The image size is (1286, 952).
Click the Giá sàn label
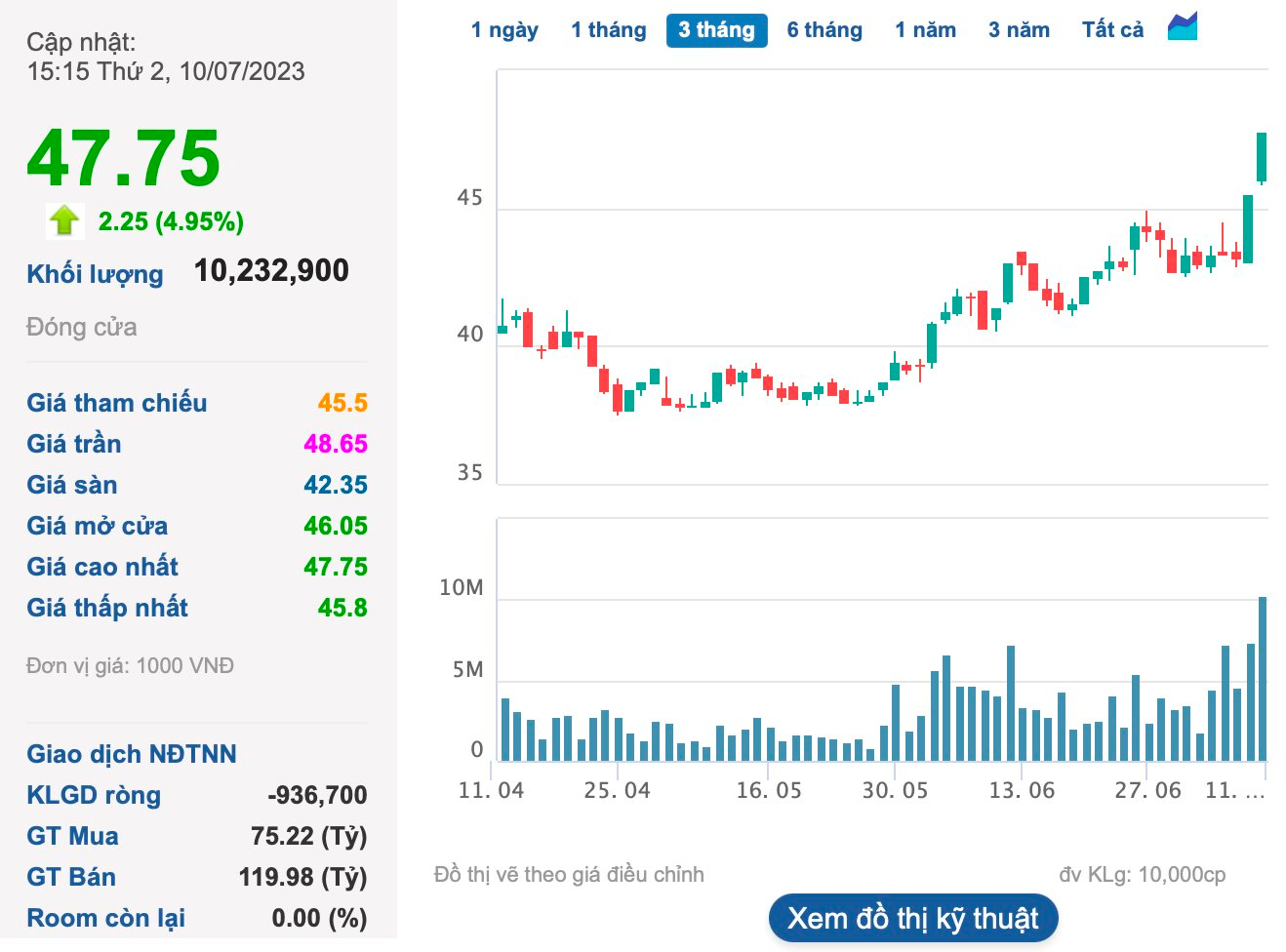tap(72, 485)
